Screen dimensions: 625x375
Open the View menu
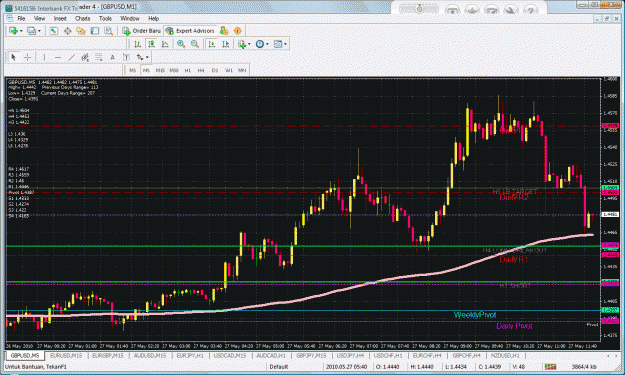[39, 18]
